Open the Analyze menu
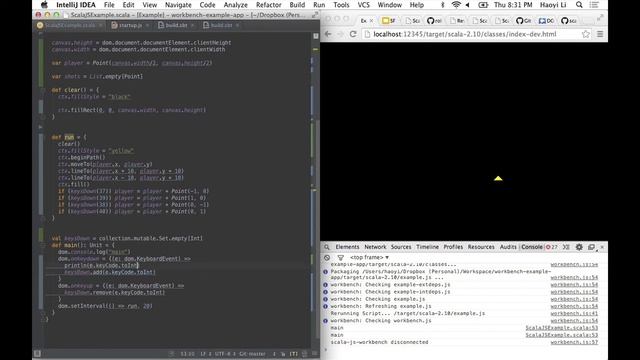 coord(236,5)
